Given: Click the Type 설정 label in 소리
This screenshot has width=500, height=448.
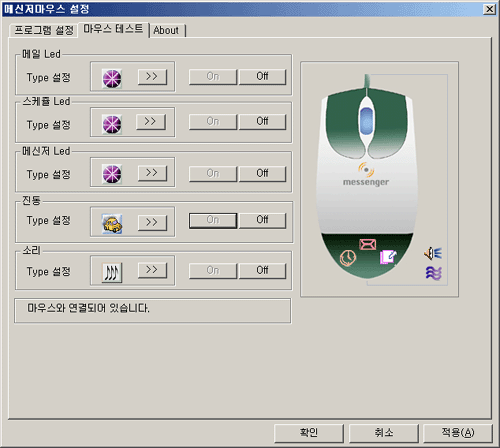Looking at the screenshot, I should pos(48,272).
